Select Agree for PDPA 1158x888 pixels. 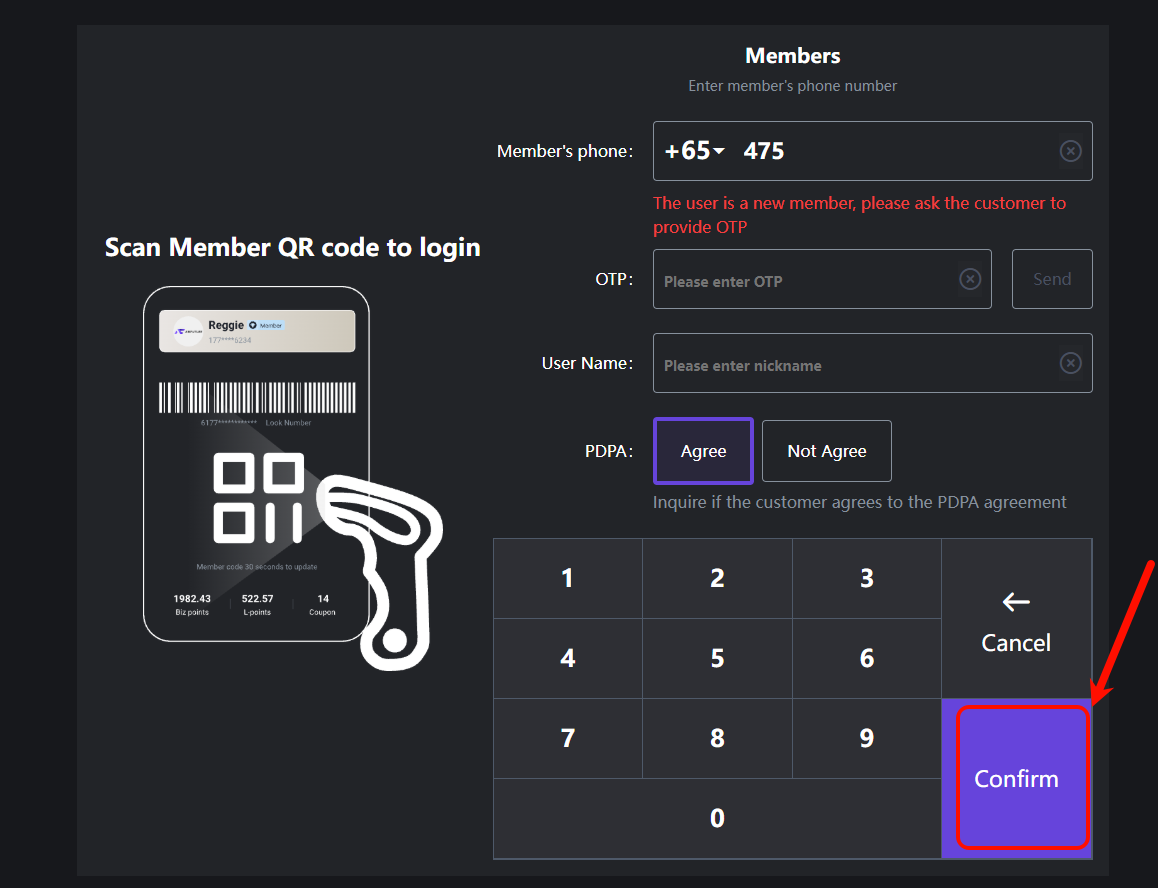pyautogui.click(x=703, y=451)
